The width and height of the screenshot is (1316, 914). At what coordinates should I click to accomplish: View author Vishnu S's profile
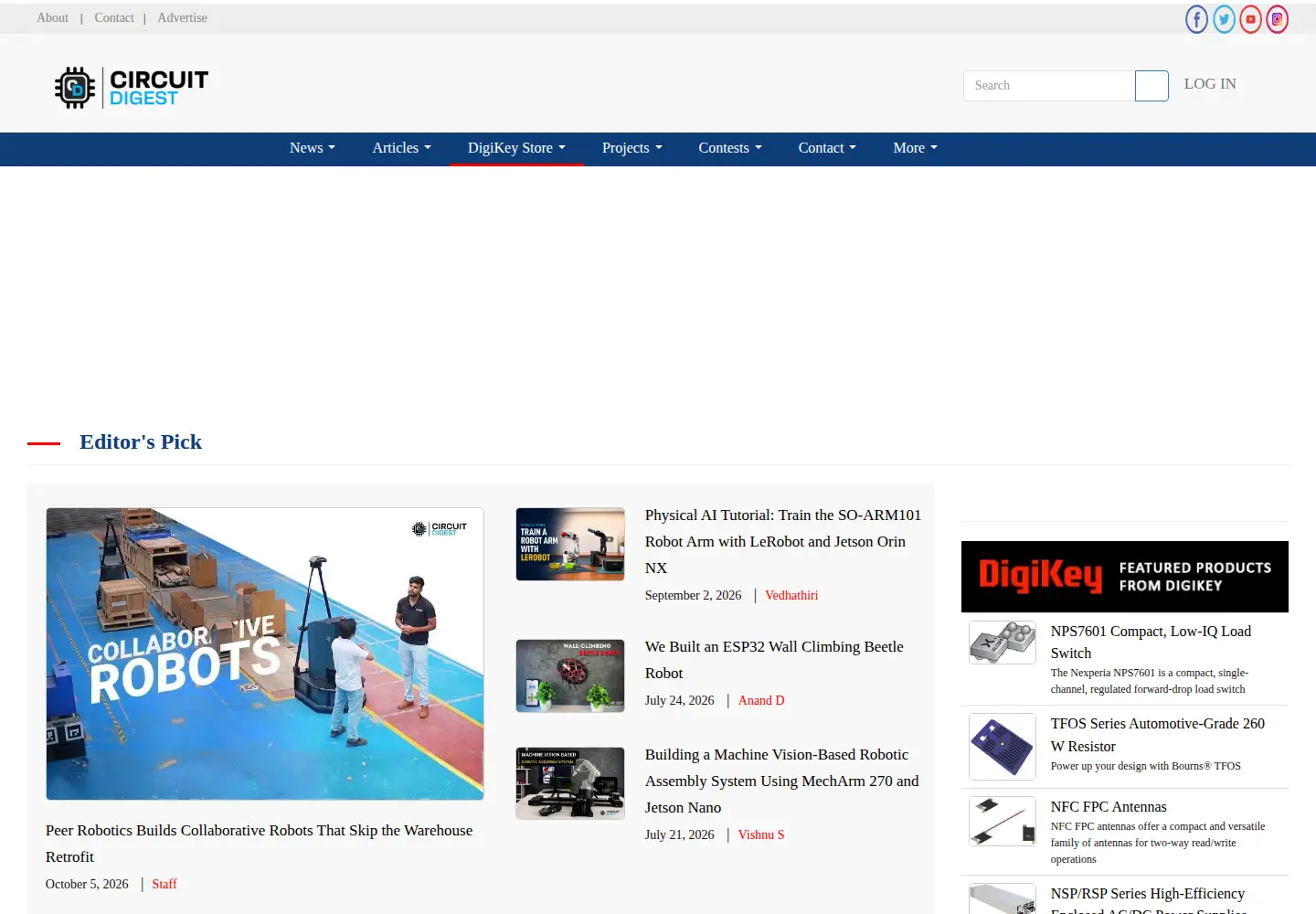(761, 835)
